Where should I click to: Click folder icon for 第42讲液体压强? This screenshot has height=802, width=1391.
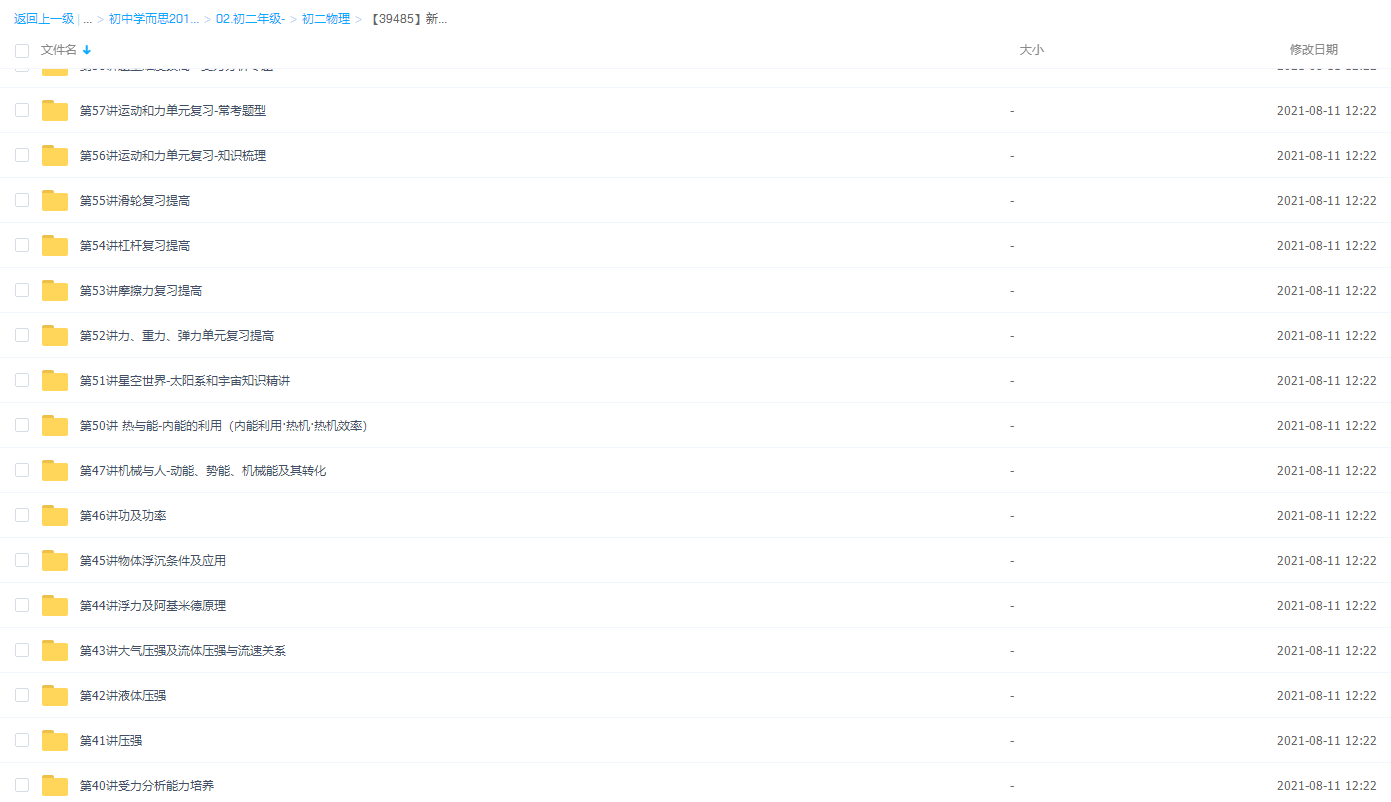coord(55,696)
